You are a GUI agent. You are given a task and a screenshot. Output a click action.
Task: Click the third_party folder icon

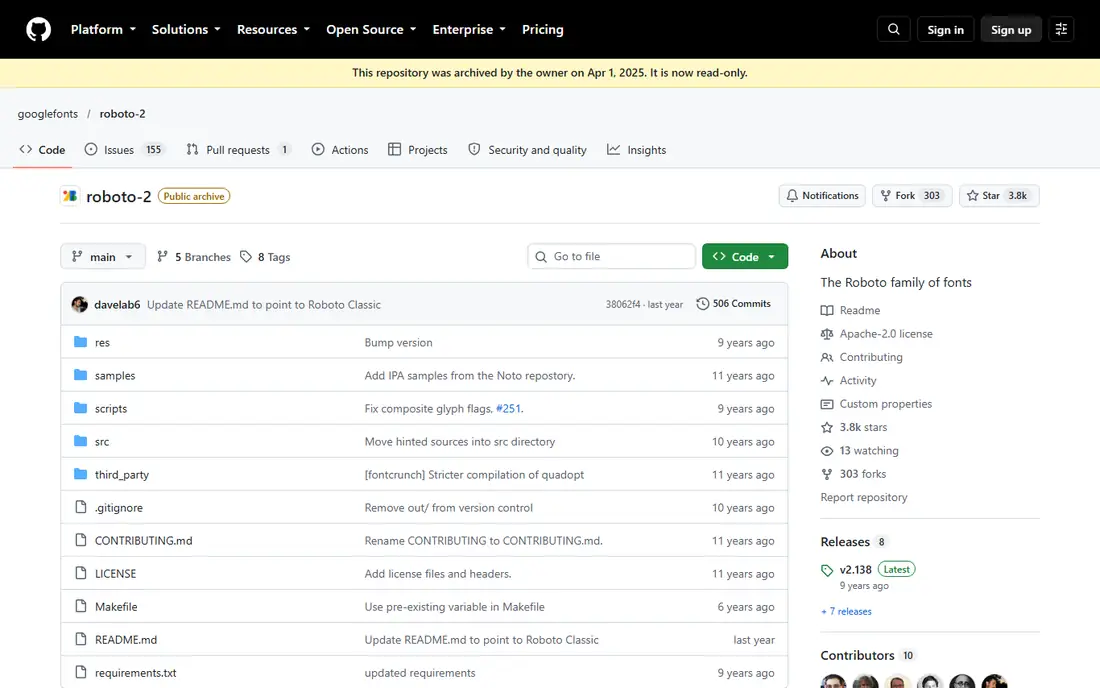pyautogui.click(x=81, y=474)
